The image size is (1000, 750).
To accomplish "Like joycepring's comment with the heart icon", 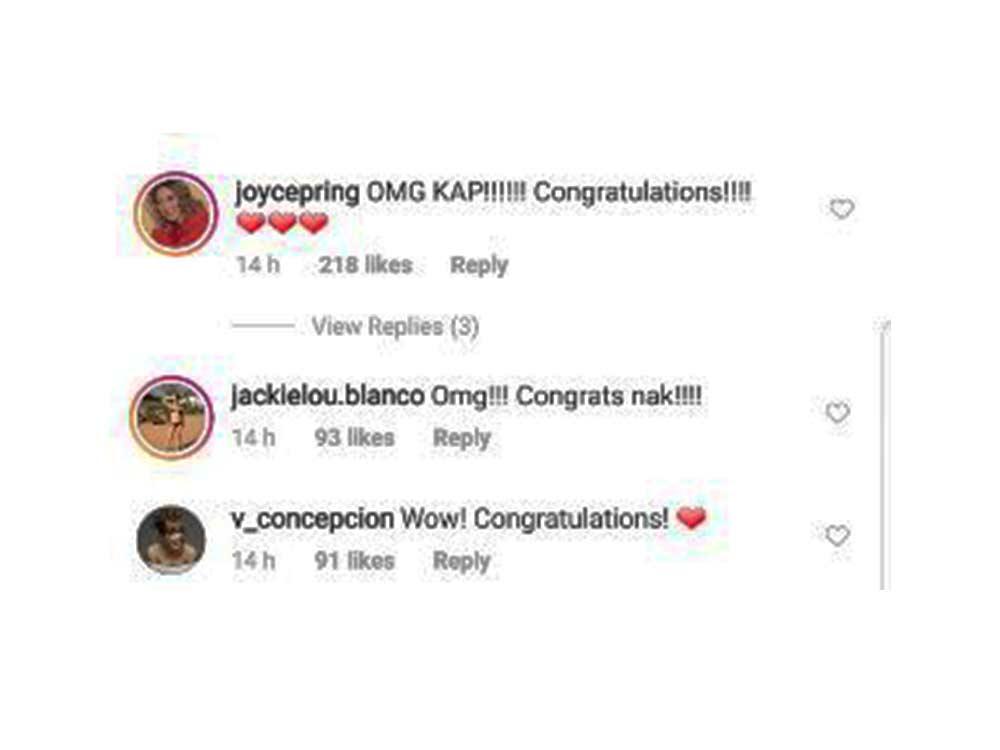I will point(841,209).
